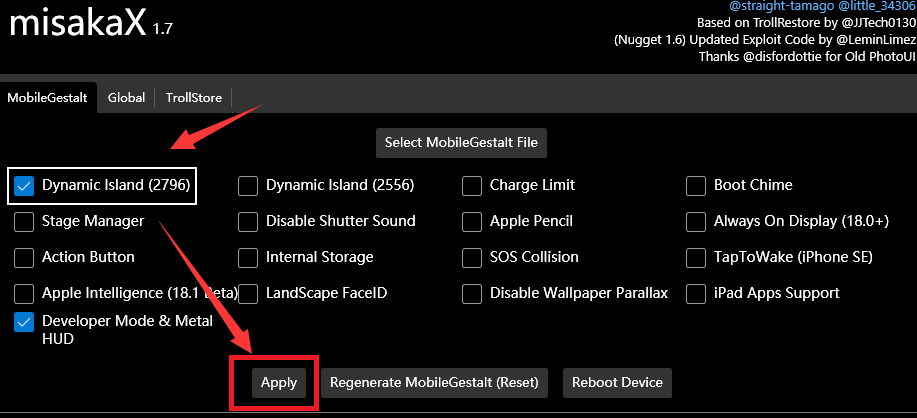Enable Dynamic Island (2556) option
The image size is (917, 418).
pos(249,185)
